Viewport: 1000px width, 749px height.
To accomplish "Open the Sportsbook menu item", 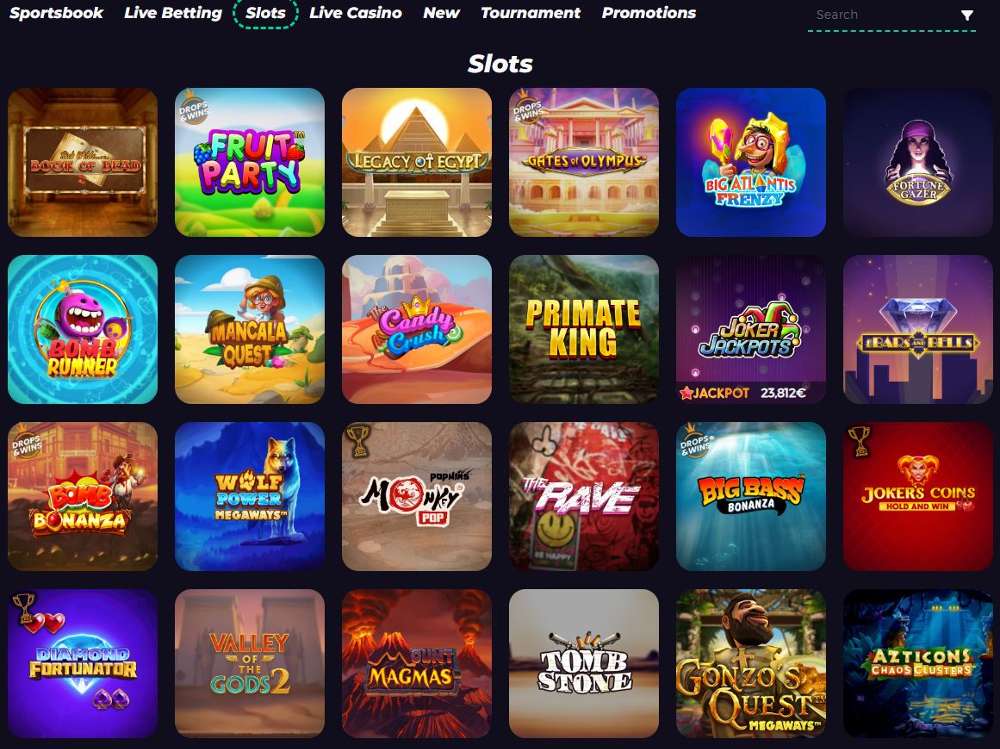I will tap(56, 13).
